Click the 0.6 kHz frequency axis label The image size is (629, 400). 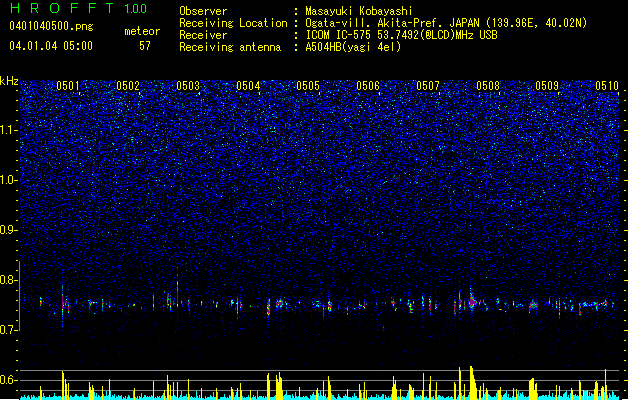tap(9, 380)
